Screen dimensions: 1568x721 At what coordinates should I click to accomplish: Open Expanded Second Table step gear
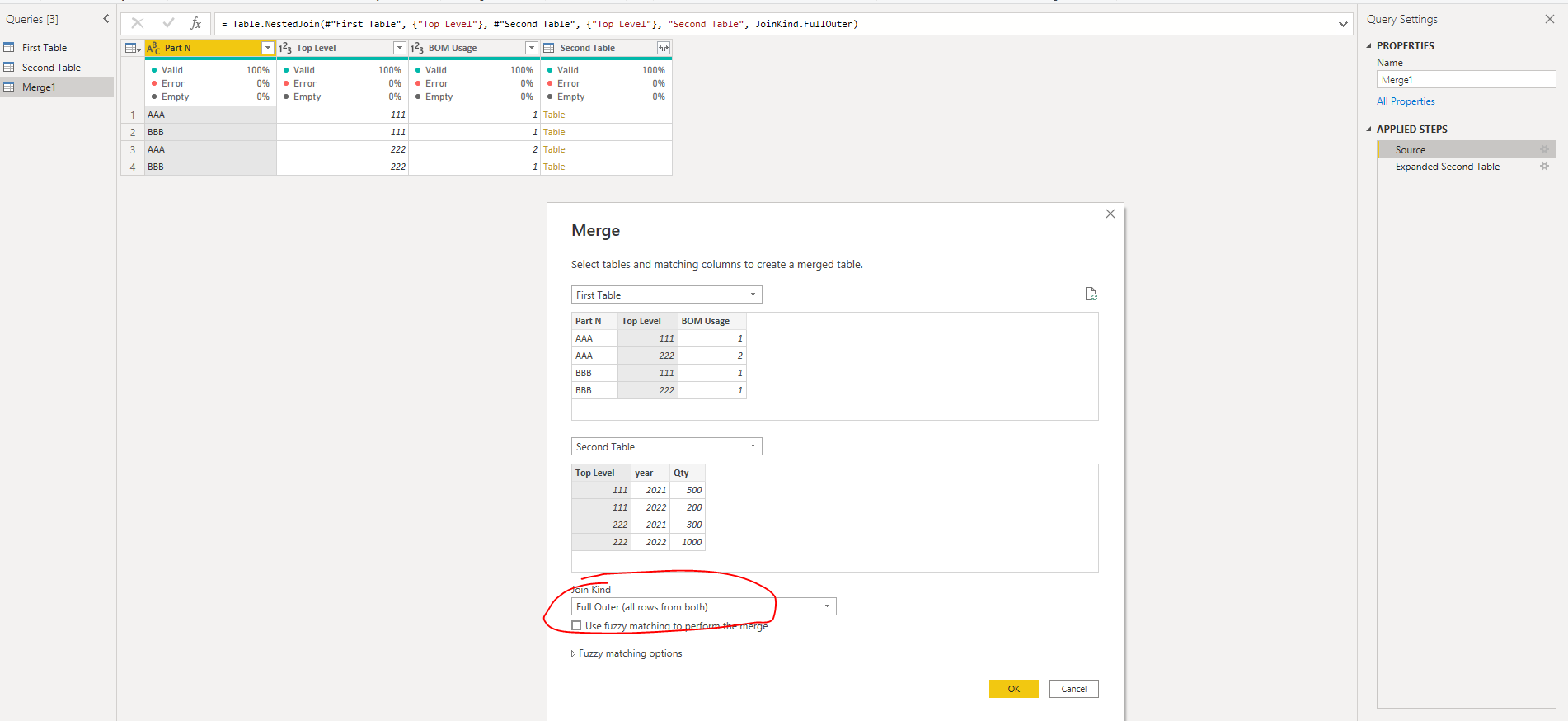1544,166
